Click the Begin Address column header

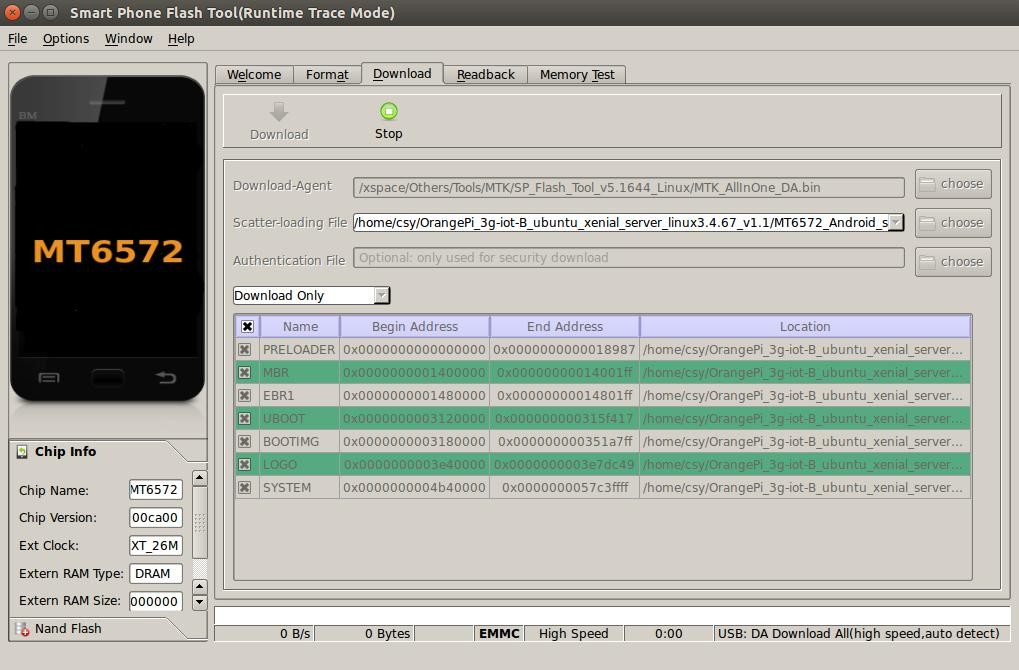pos(415,326)
